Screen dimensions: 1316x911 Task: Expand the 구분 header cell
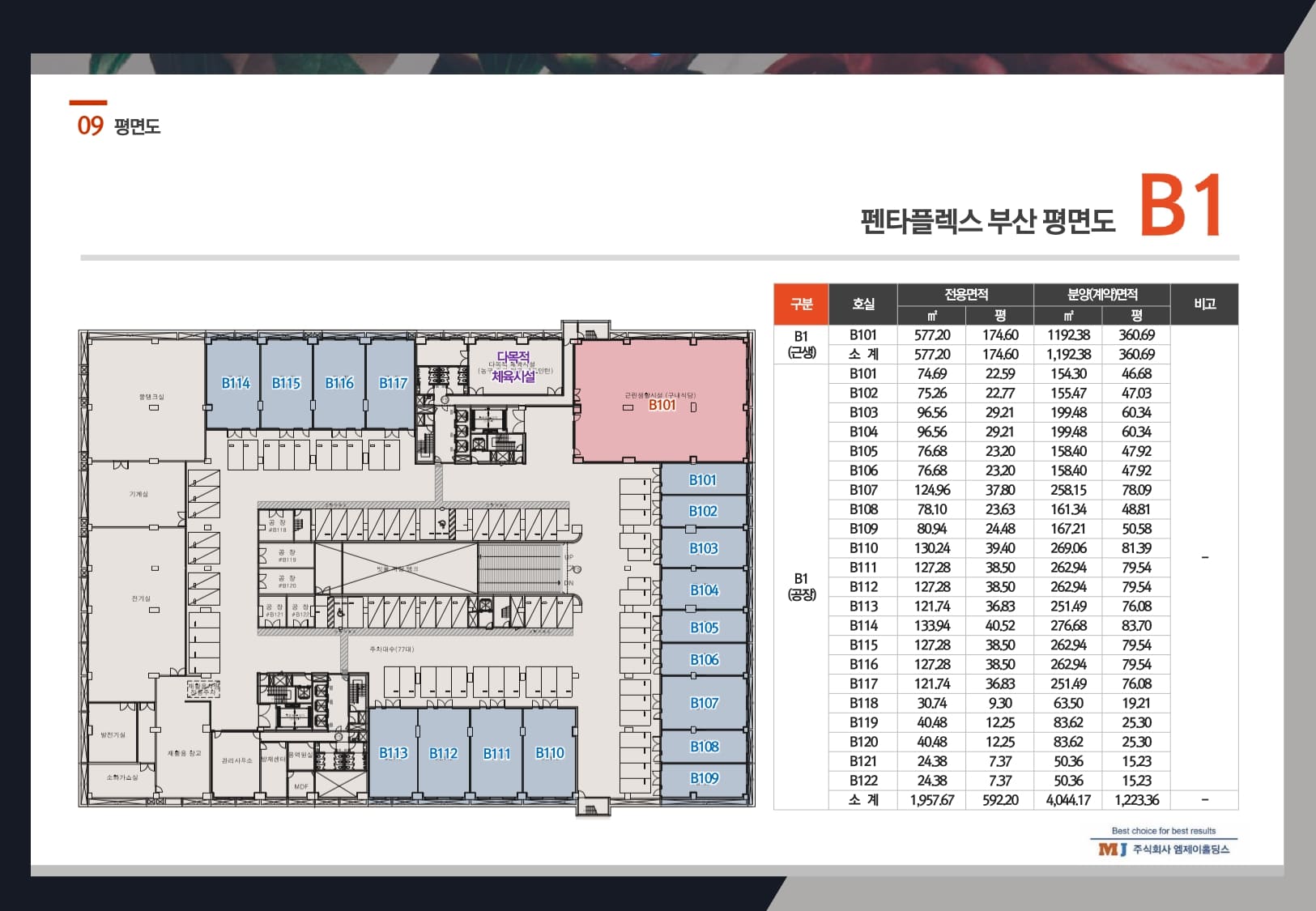[802, 304]
